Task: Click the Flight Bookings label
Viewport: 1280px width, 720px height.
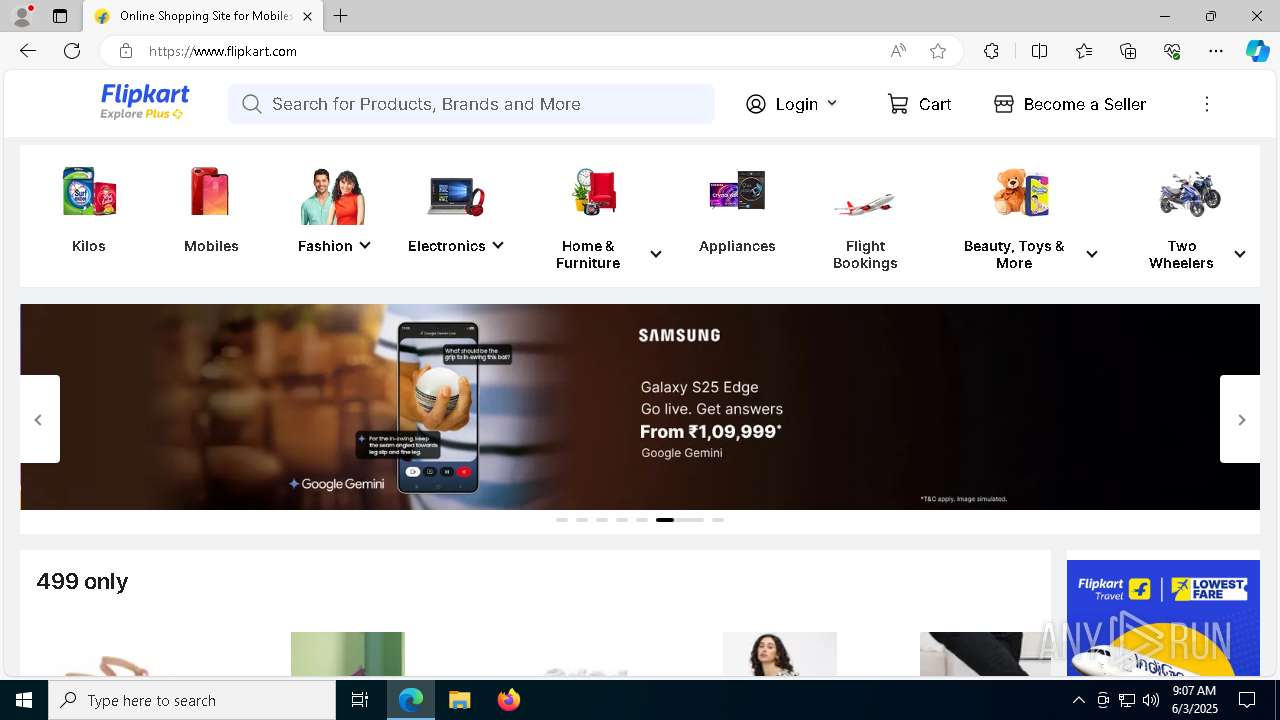Action: pos(865,254)
